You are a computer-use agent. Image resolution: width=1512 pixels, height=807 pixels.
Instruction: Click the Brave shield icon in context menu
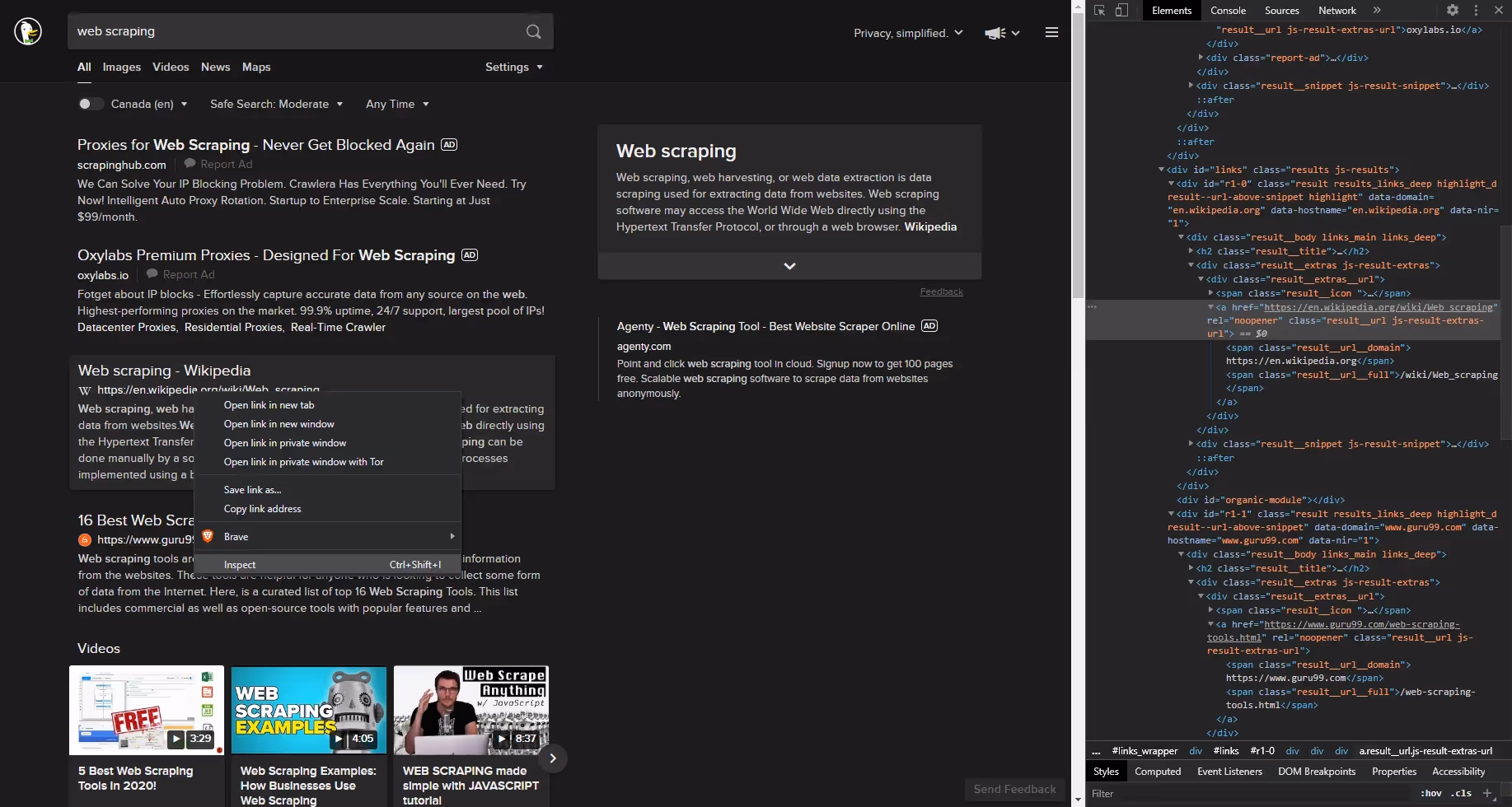click(208, 536)
